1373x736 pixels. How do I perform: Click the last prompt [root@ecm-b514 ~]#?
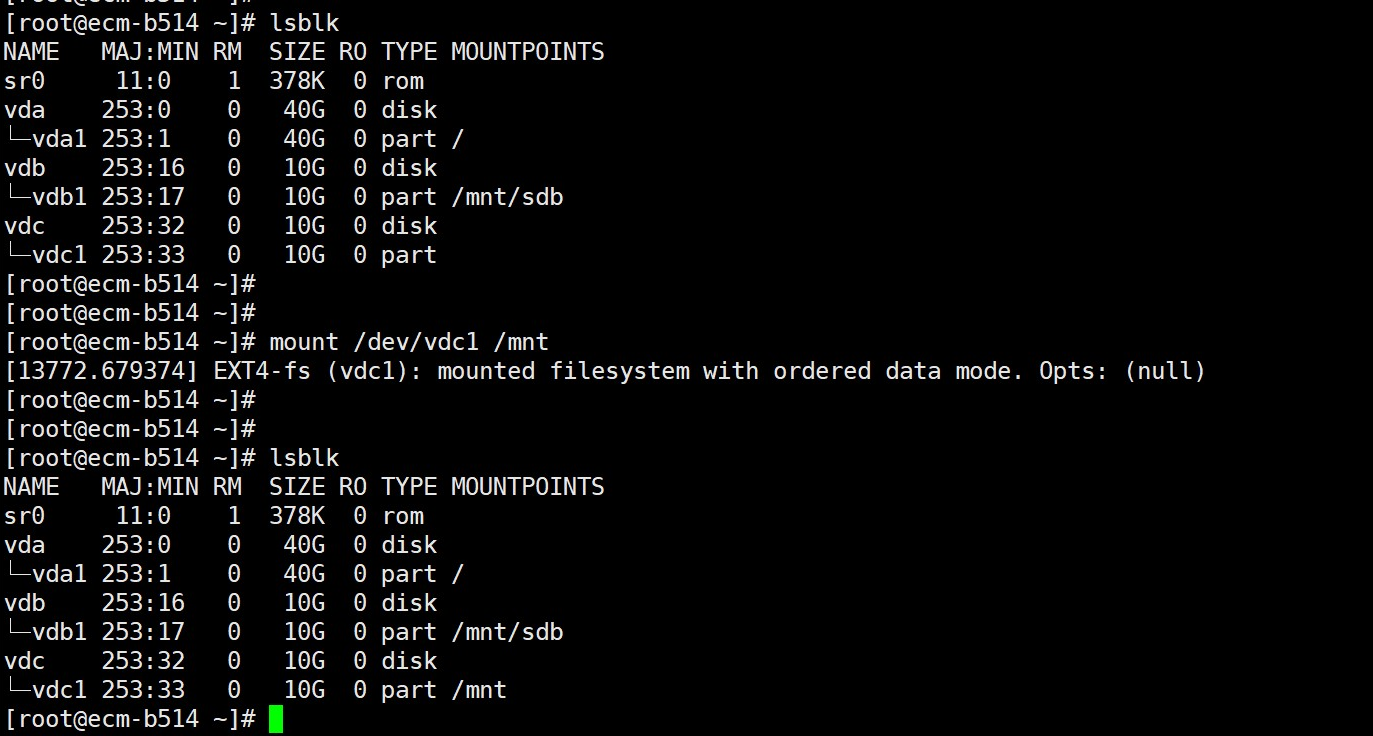click(x=130, y=719)
